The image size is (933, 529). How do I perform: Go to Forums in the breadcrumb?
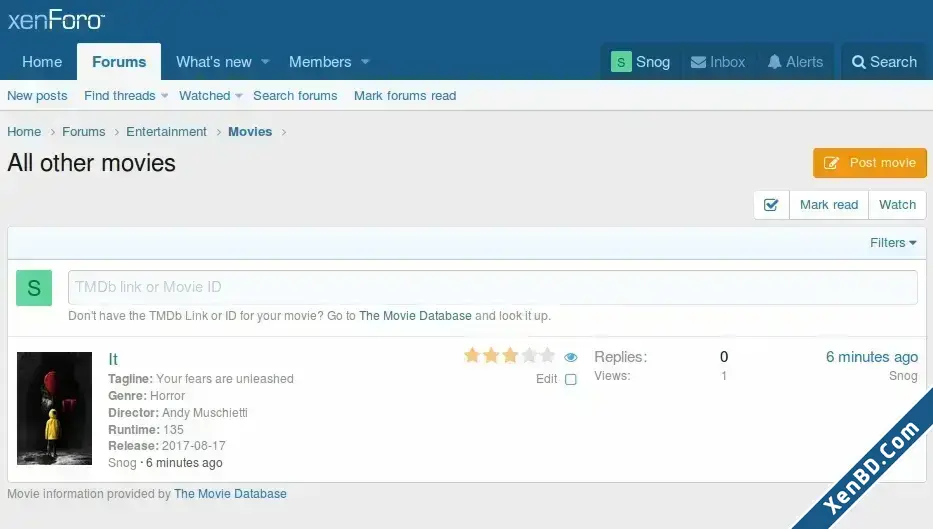(84, 132)
